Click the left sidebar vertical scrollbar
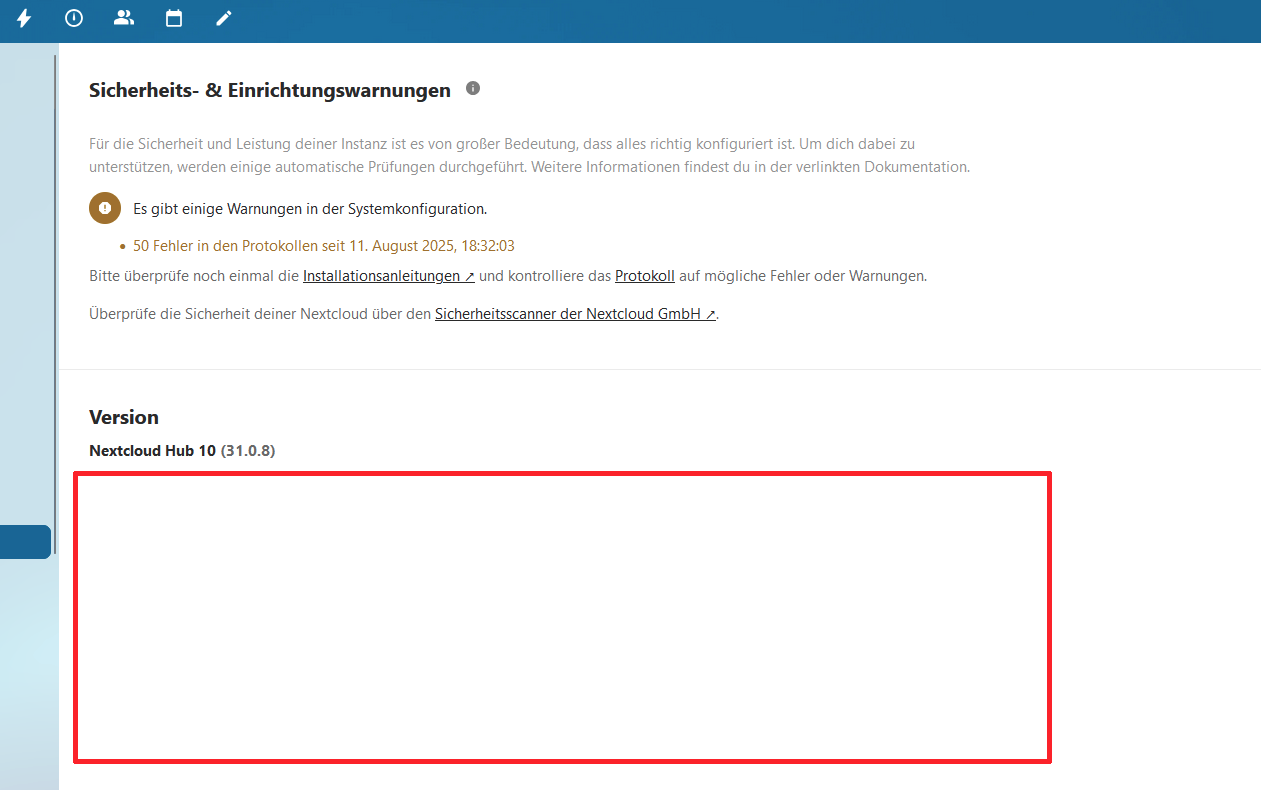 [x=56, y=304]
